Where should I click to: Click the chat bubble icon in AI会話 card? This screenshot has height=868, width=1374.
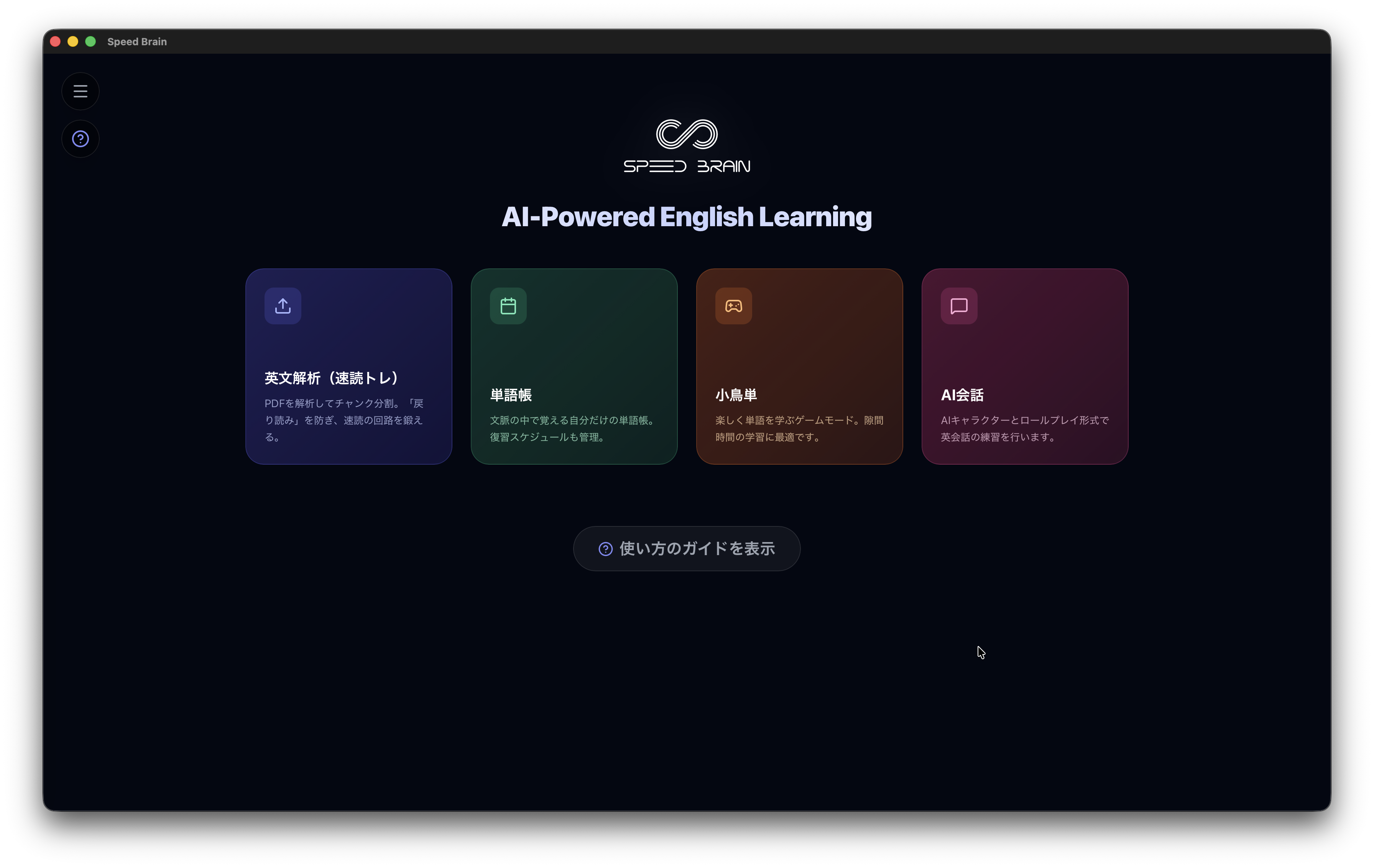click(958, 306)
